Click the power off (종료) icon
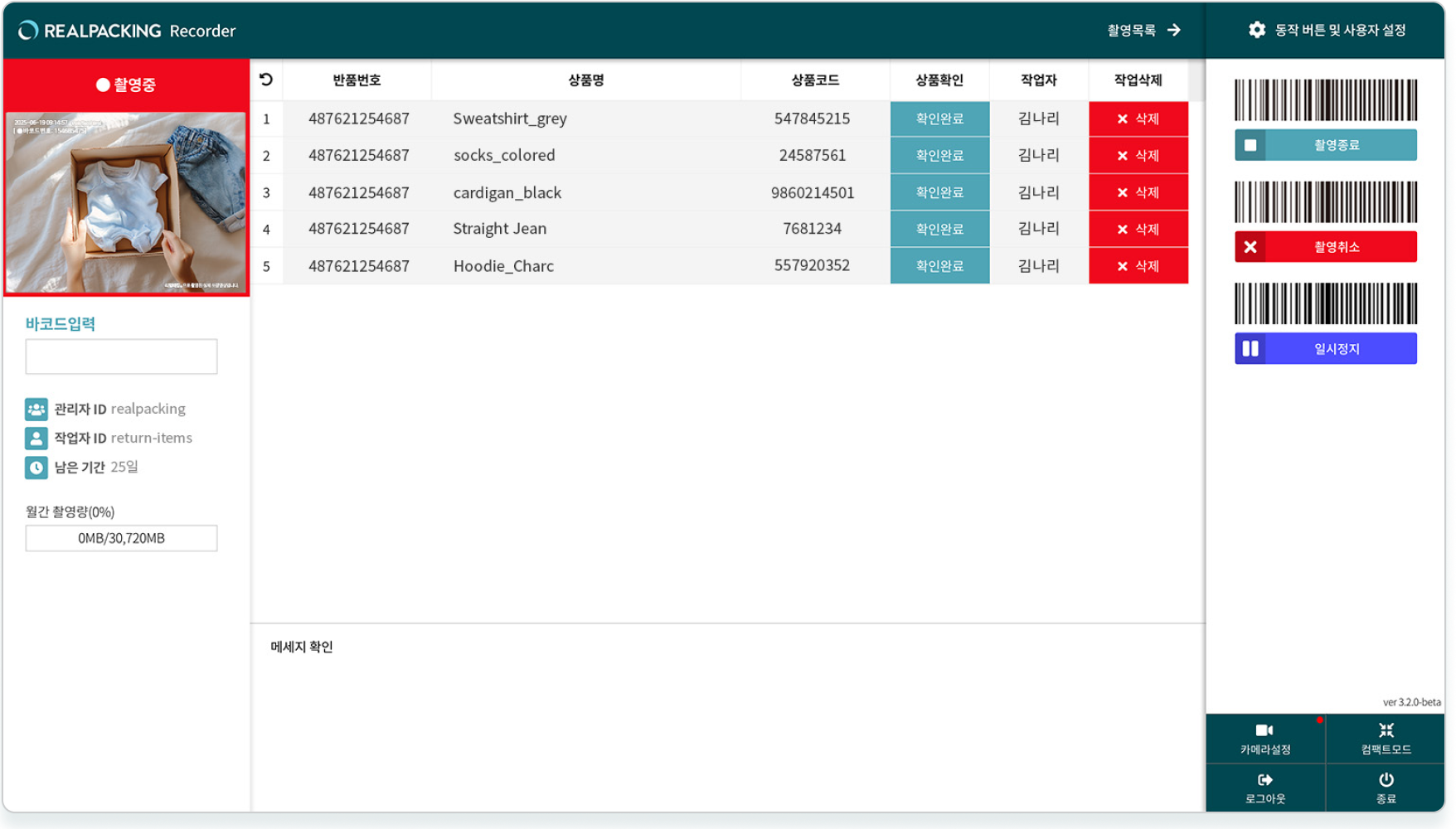1456x829 pixels. 1386,780
